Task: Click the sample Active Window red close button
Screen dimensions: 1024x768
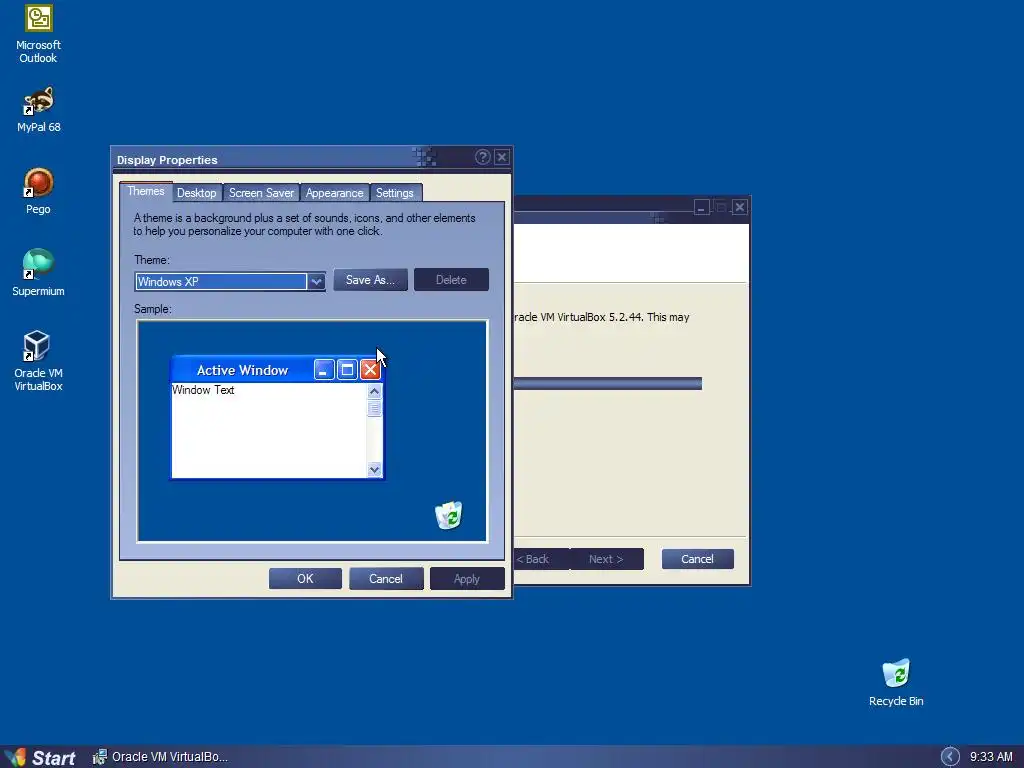Action: click(370, 370)
